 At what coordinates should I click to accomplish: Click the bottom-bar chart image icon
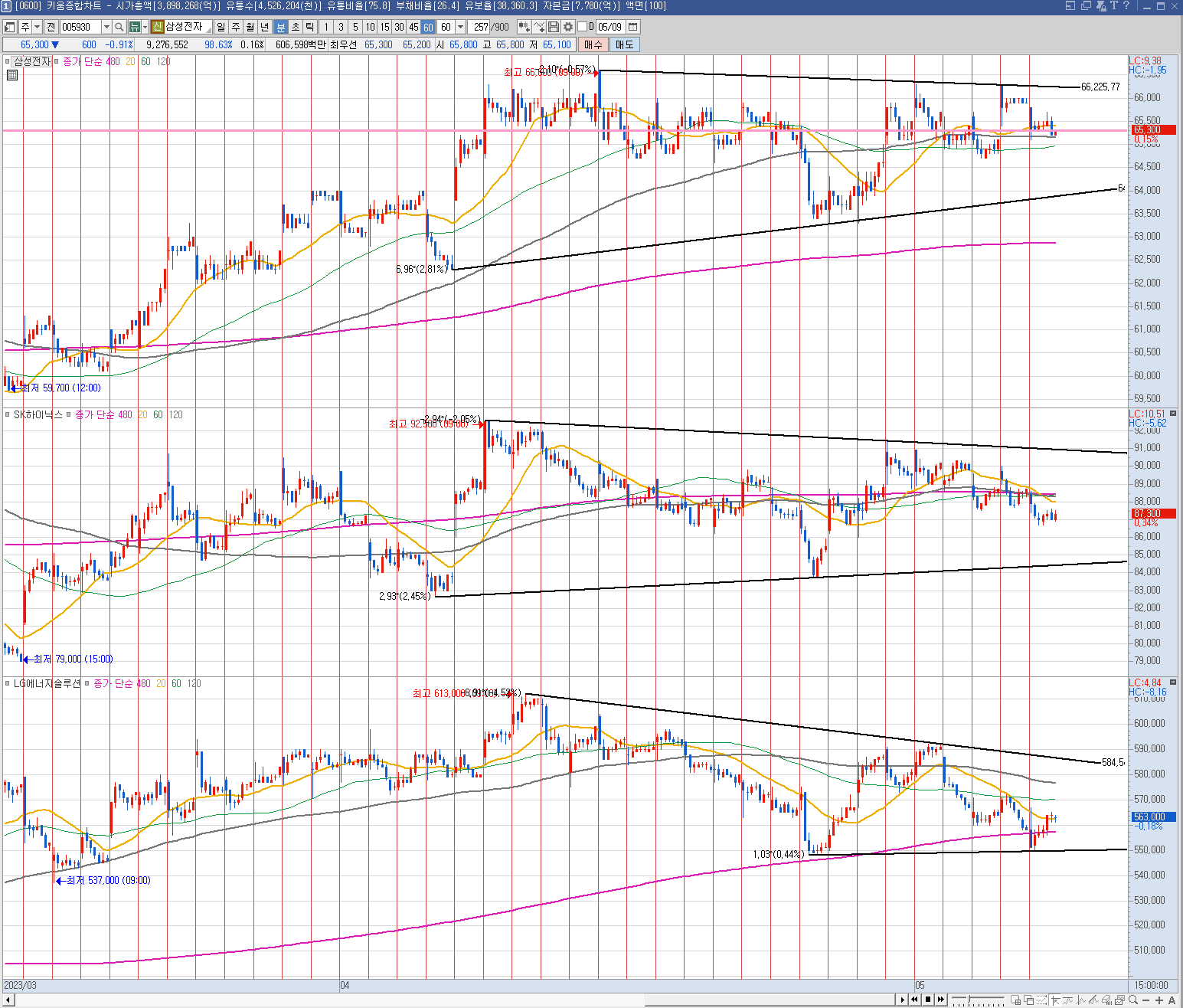[x=1119, y=1000]
